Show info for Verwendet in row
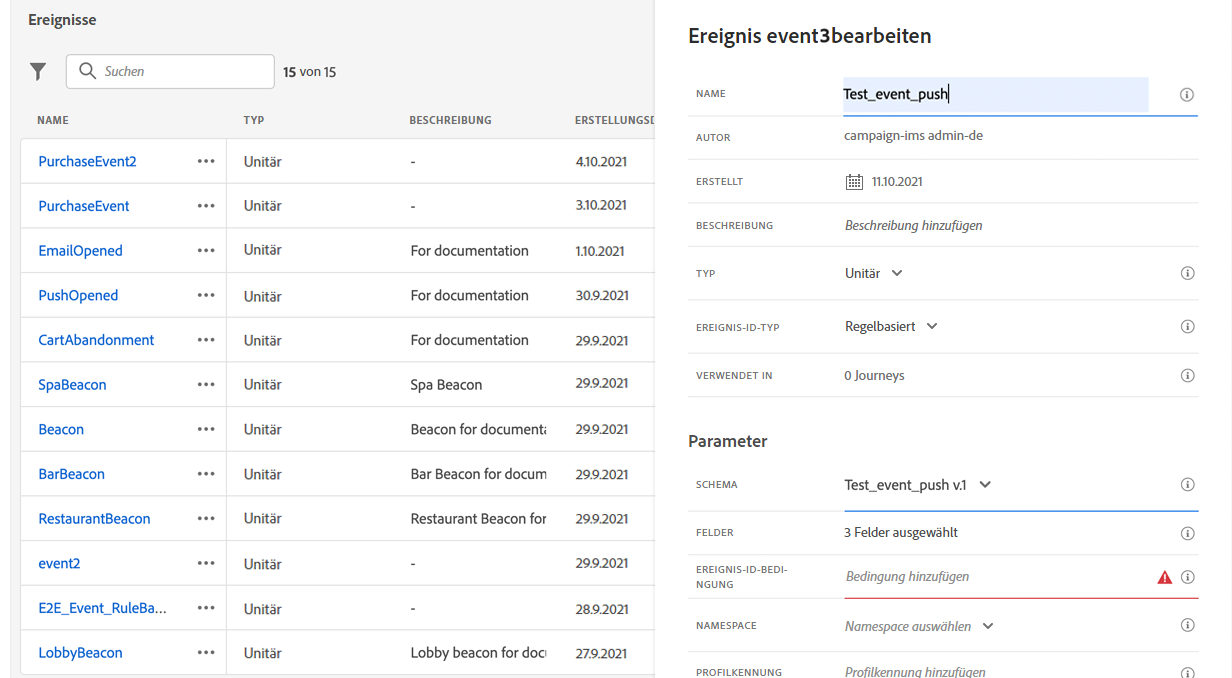Screen dimensions: 1232x678 pyautogui.click(x=1187, y=376)
